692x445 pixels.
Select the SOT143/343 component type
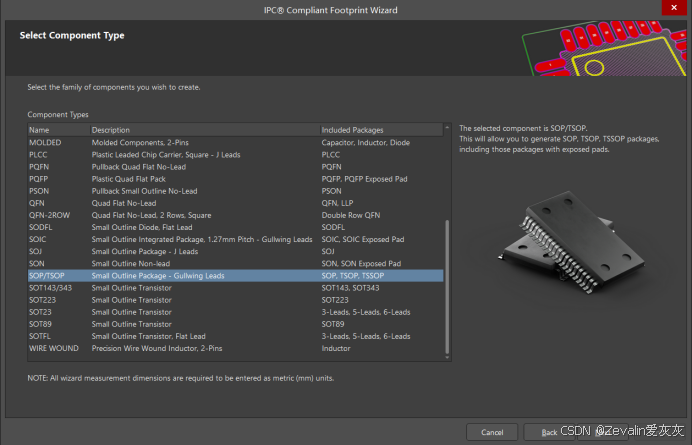click(x=236, y=288)
